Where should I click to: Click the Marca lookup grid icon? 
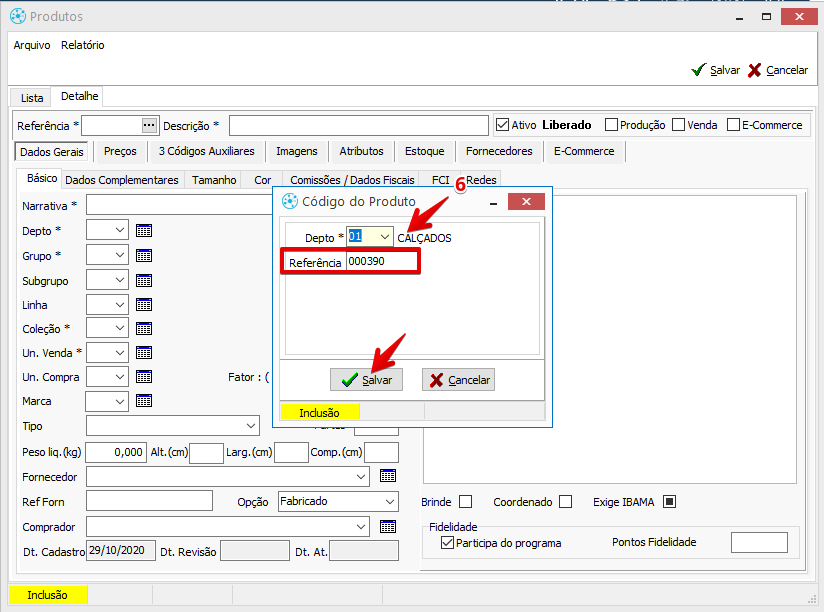[144, 400]
